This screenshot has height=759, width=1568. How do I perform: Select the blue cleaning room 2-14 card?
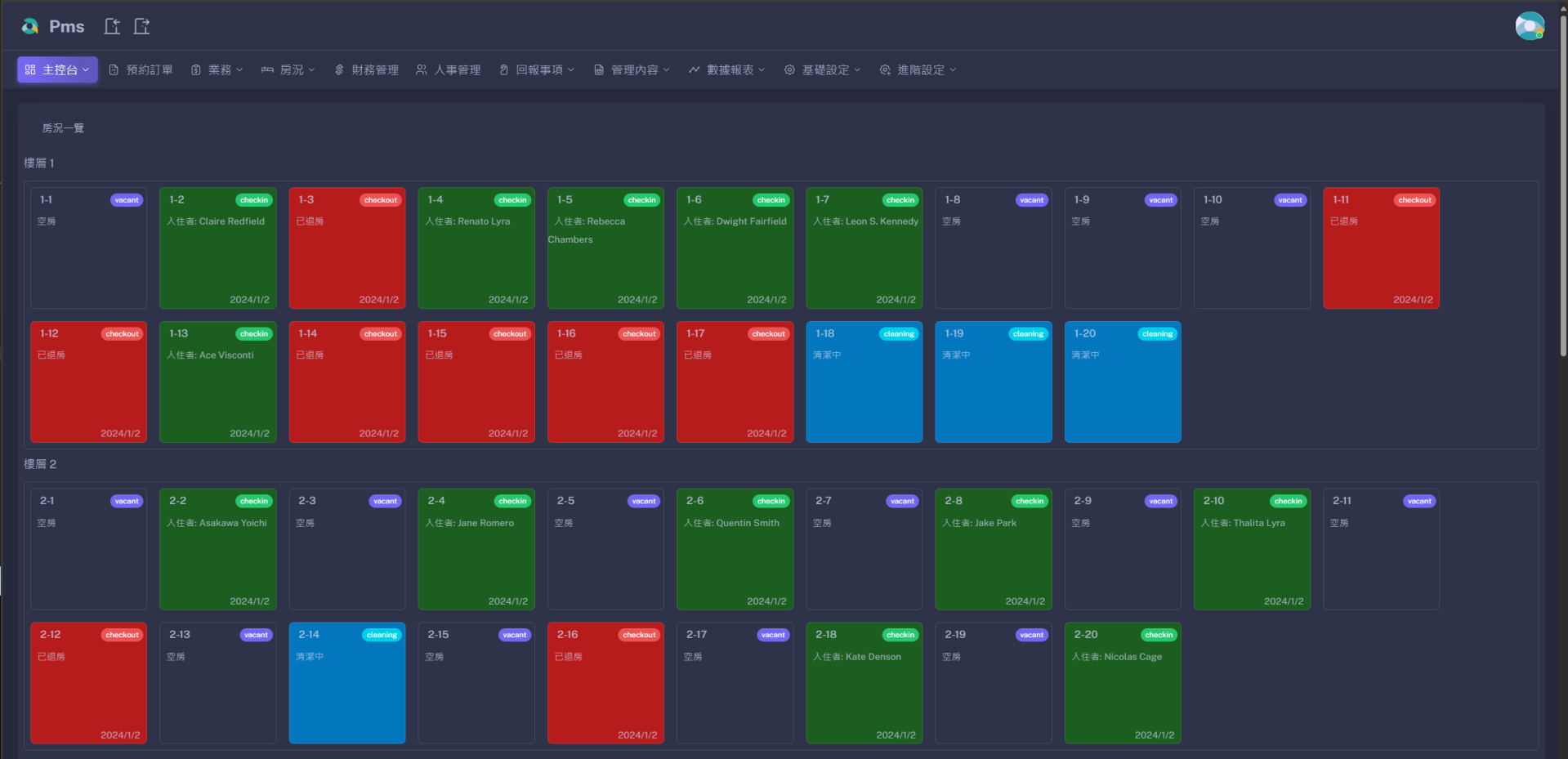coord(346,683)
